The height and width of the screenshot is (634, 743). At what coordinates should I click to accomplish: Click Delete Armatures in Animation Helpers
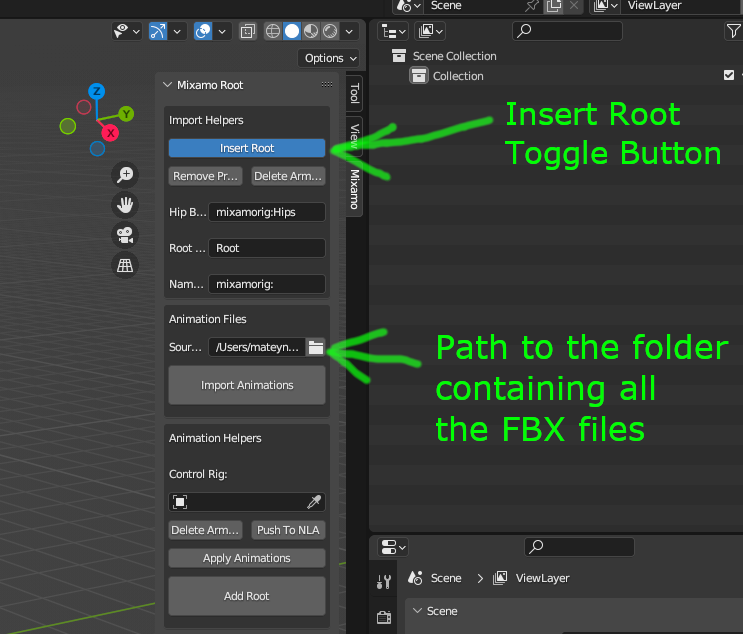pyautogui.click(x=205, y=530)
